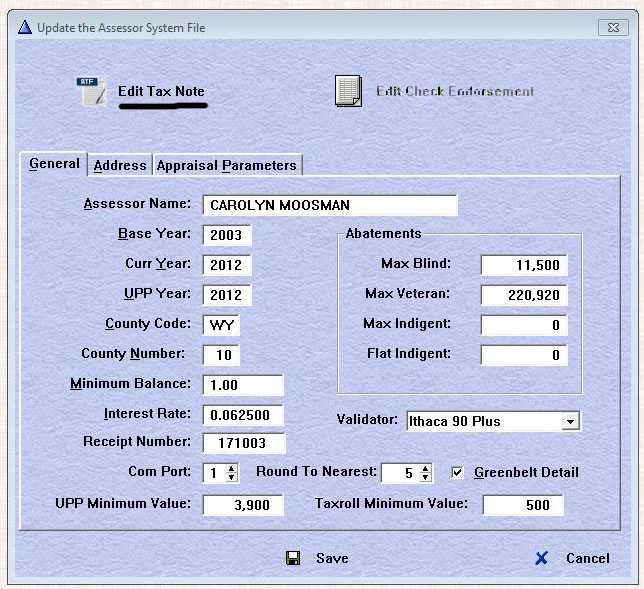Edit the Taxroll Minimum Value field

click(522, 505)
